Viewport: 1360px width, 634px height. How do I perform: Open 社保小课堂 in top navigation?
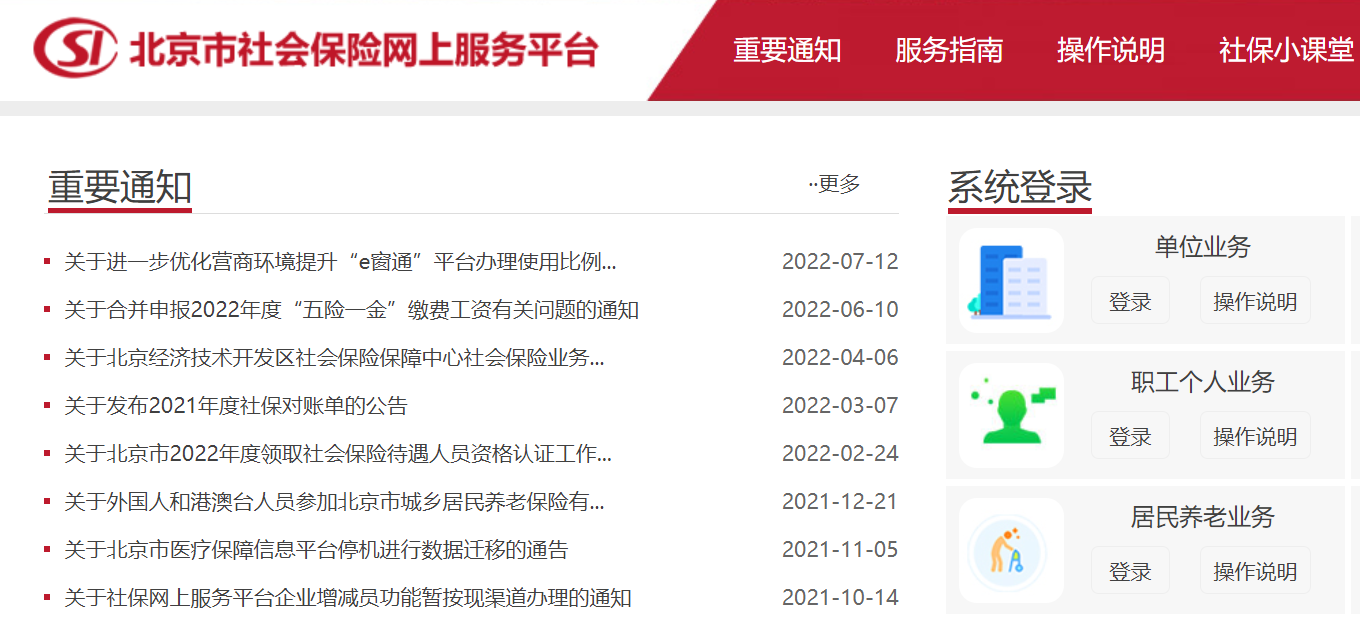[x=1286, y=50]
